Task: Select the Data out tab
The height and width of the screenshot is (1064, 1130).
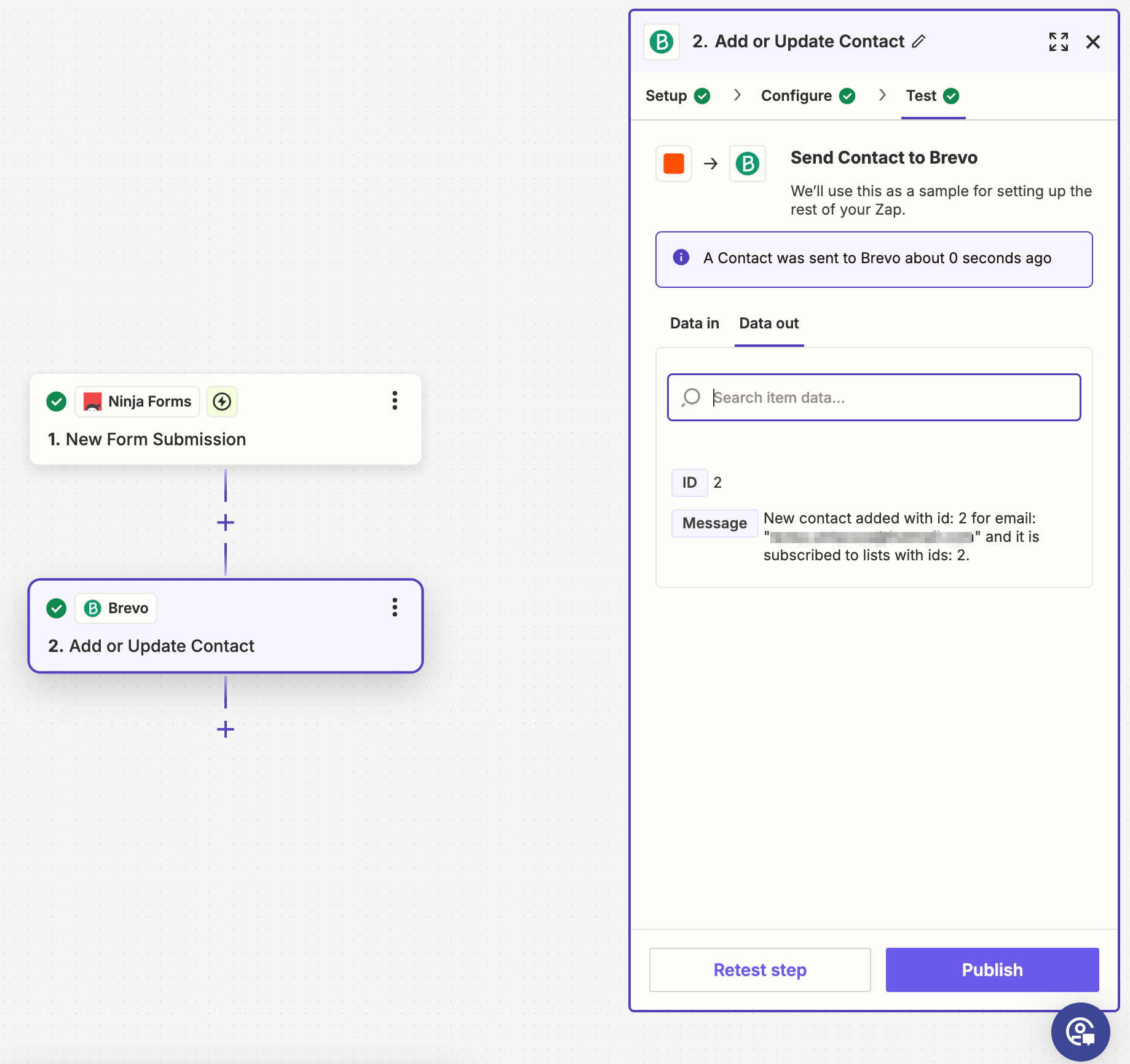Action: coord(768,324)
